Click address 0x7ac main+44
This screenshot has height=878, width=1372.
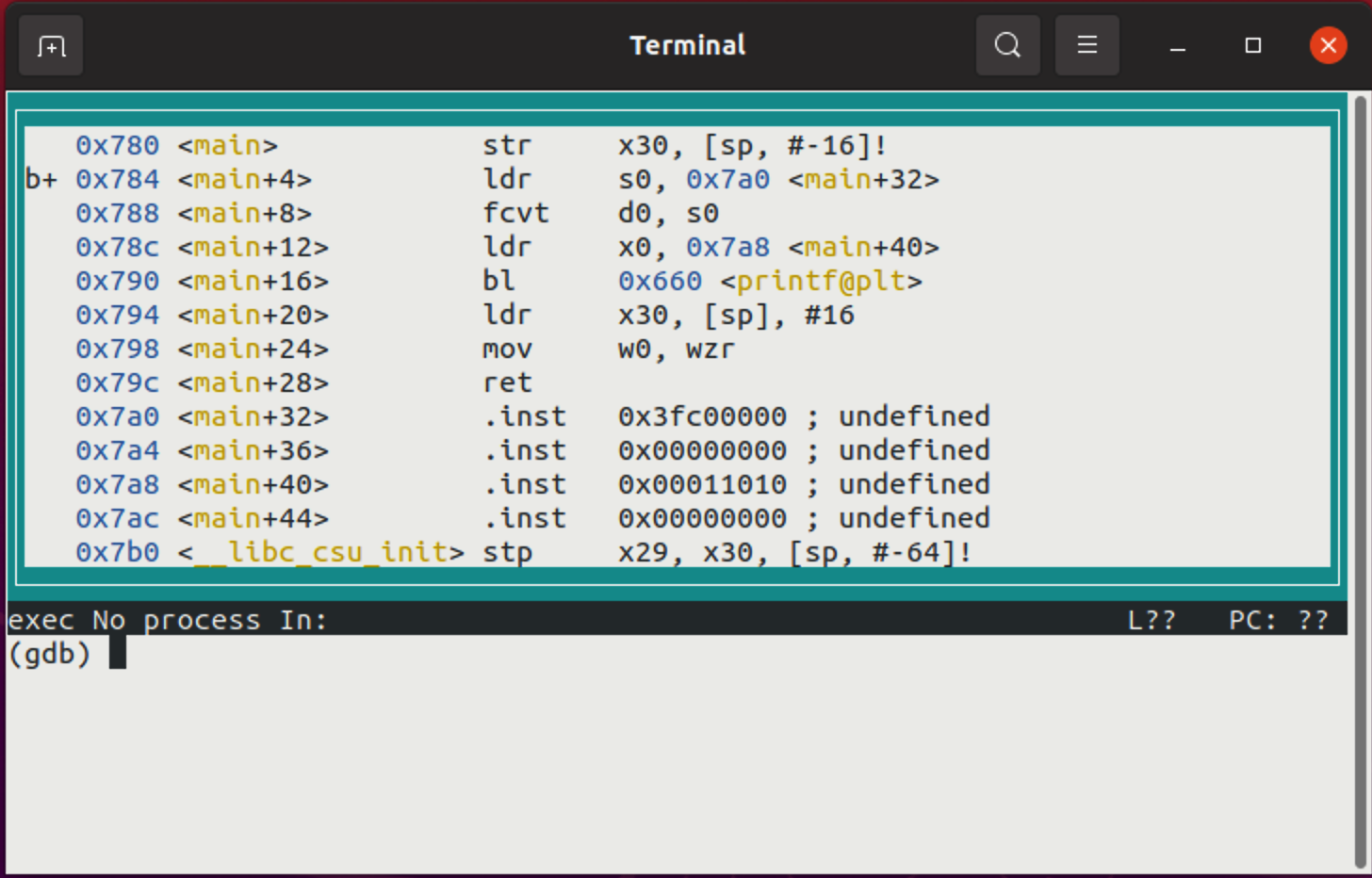[x=118, y=518]
